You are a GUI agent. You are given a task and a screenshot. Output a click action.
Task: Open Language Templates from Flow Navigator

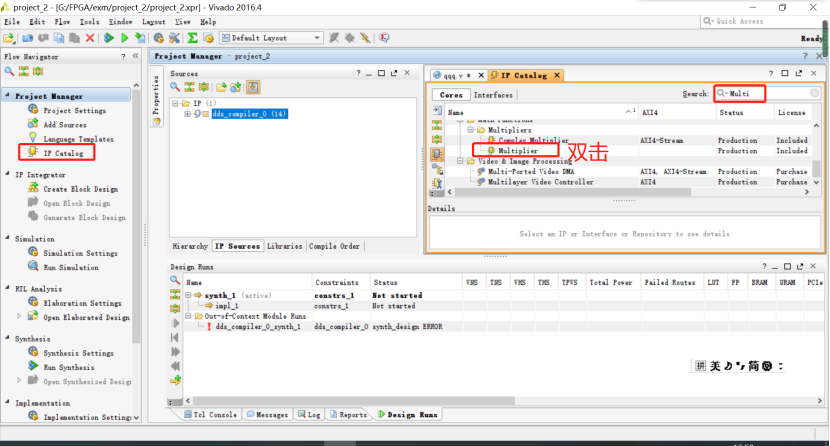(x=78, y=139)
